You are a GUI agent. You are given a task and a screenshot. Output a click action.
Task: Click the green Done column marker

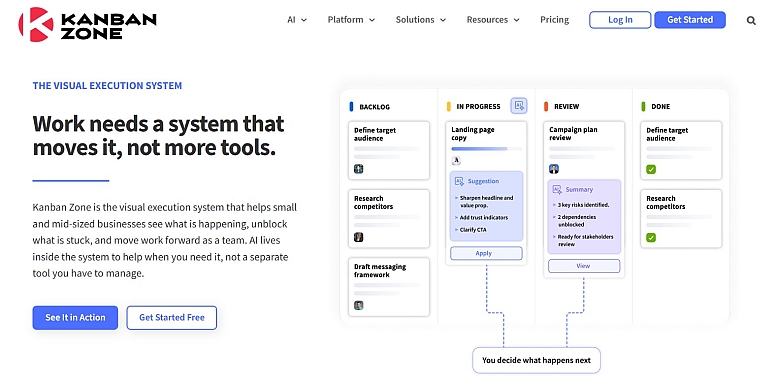643,106
